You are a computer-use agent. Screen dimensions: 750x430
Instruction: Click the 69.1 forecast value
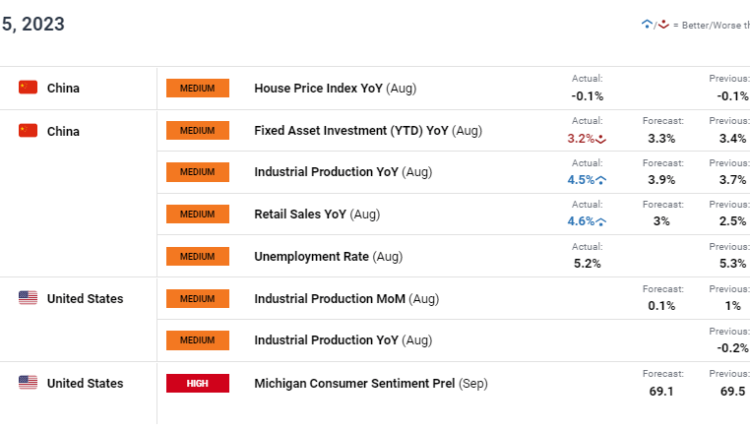pyautogui.click(x=662, y=391)
